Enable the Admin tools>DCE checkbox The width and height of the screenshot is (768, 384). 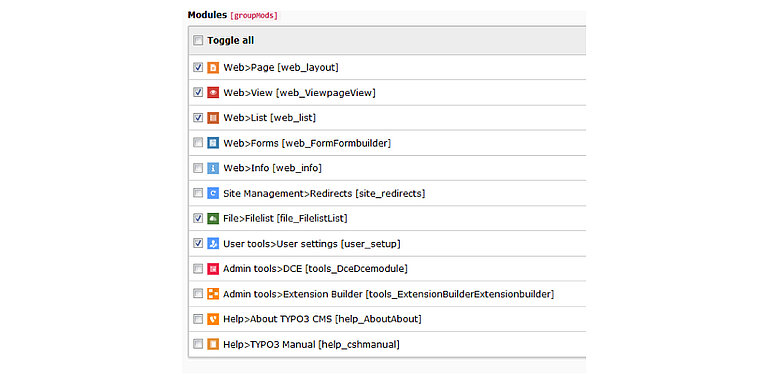(198, 268)
